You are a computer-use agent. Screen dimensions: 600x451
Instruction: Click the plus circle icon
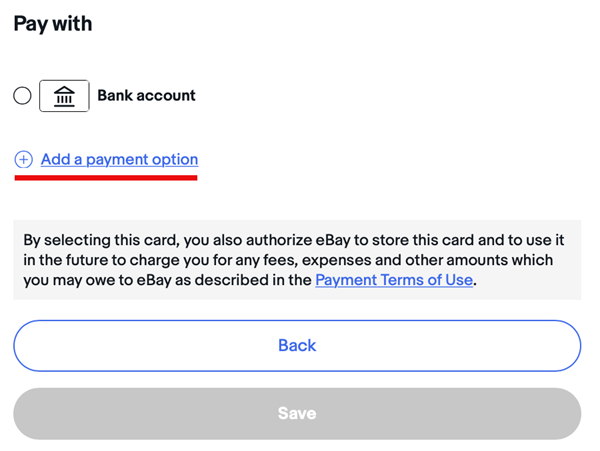(x=23, y=160)
